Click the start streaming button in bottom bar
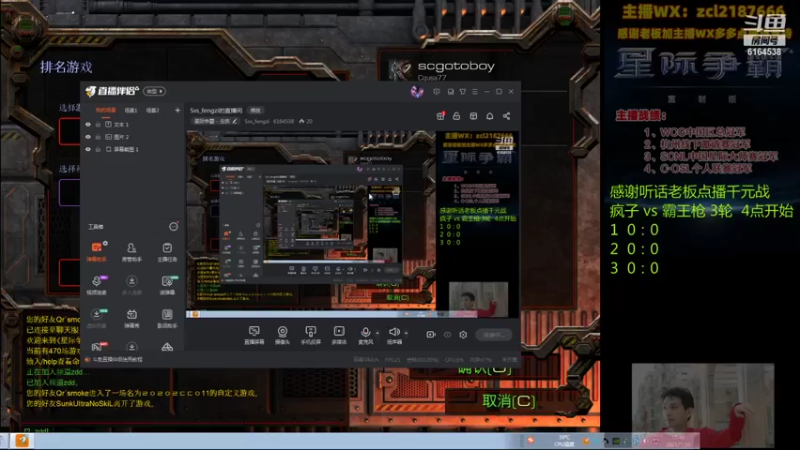Image resolution: width=800 pixels, height=450 pixels. click(494, 335)
